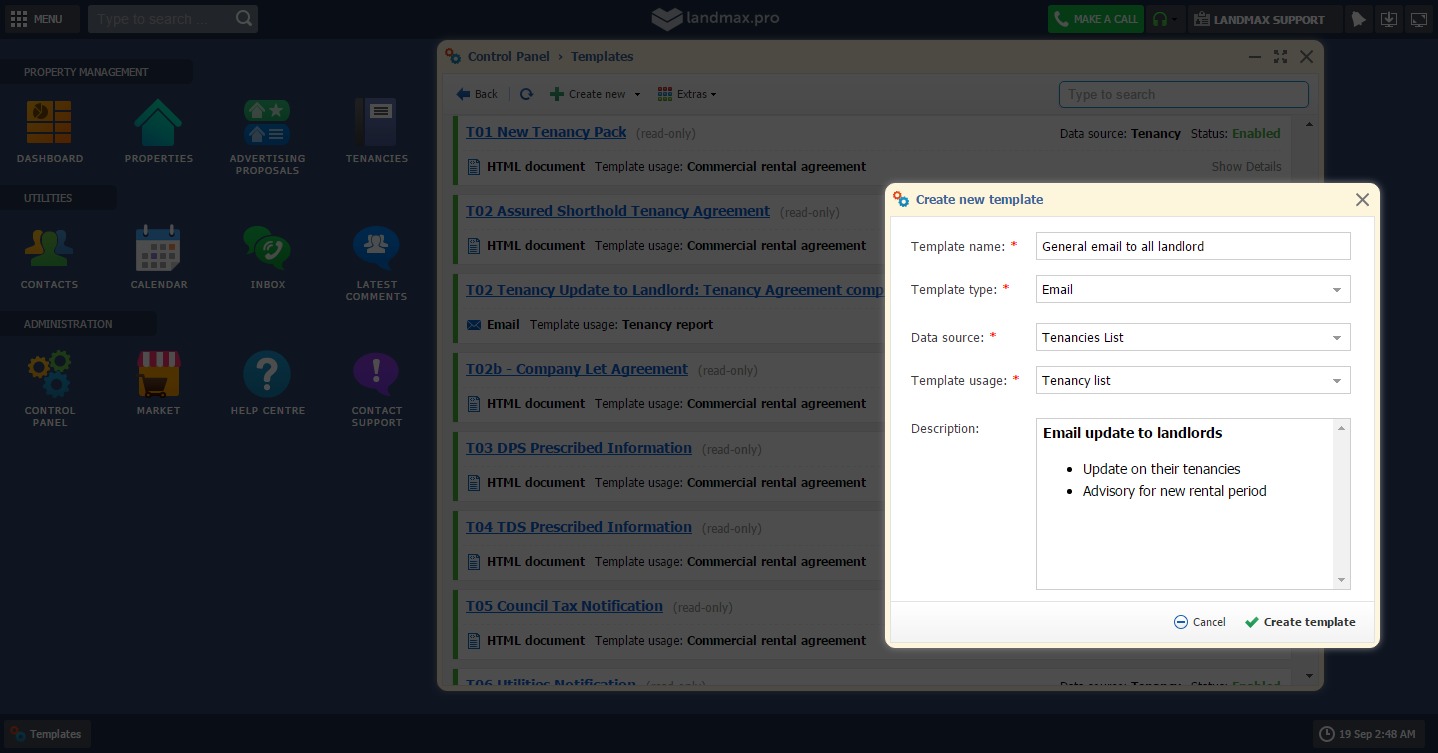Open the Contacts icon
Viewport: 1438px width, 753px height.
tap(49, 249)
